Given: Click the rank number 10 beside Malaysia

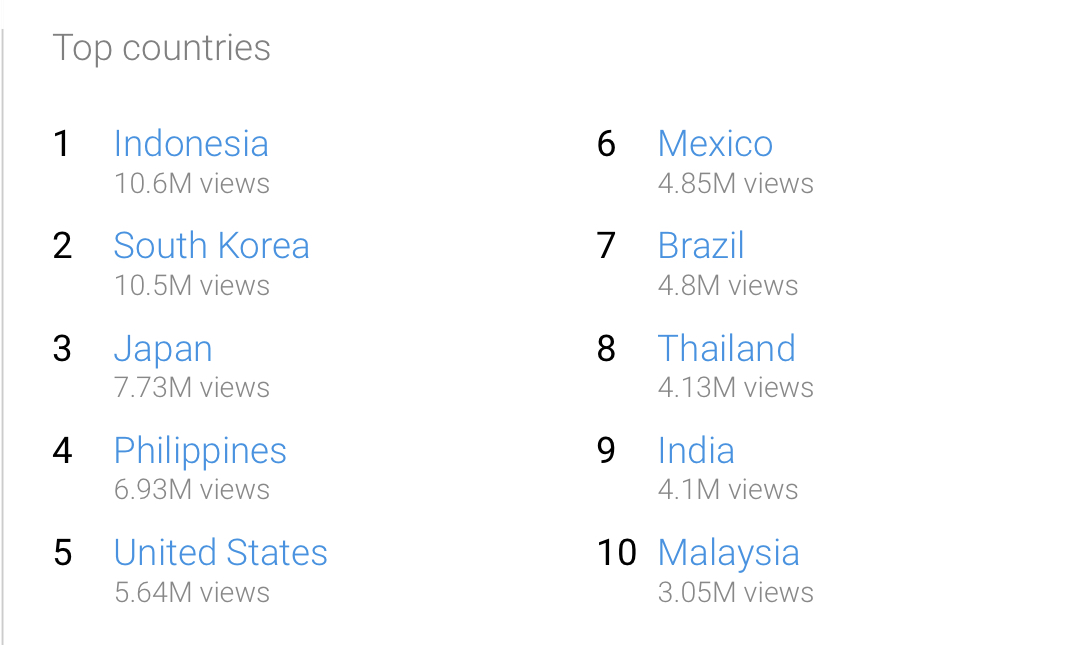Looking at the screenshot, I should coord(617,553).
